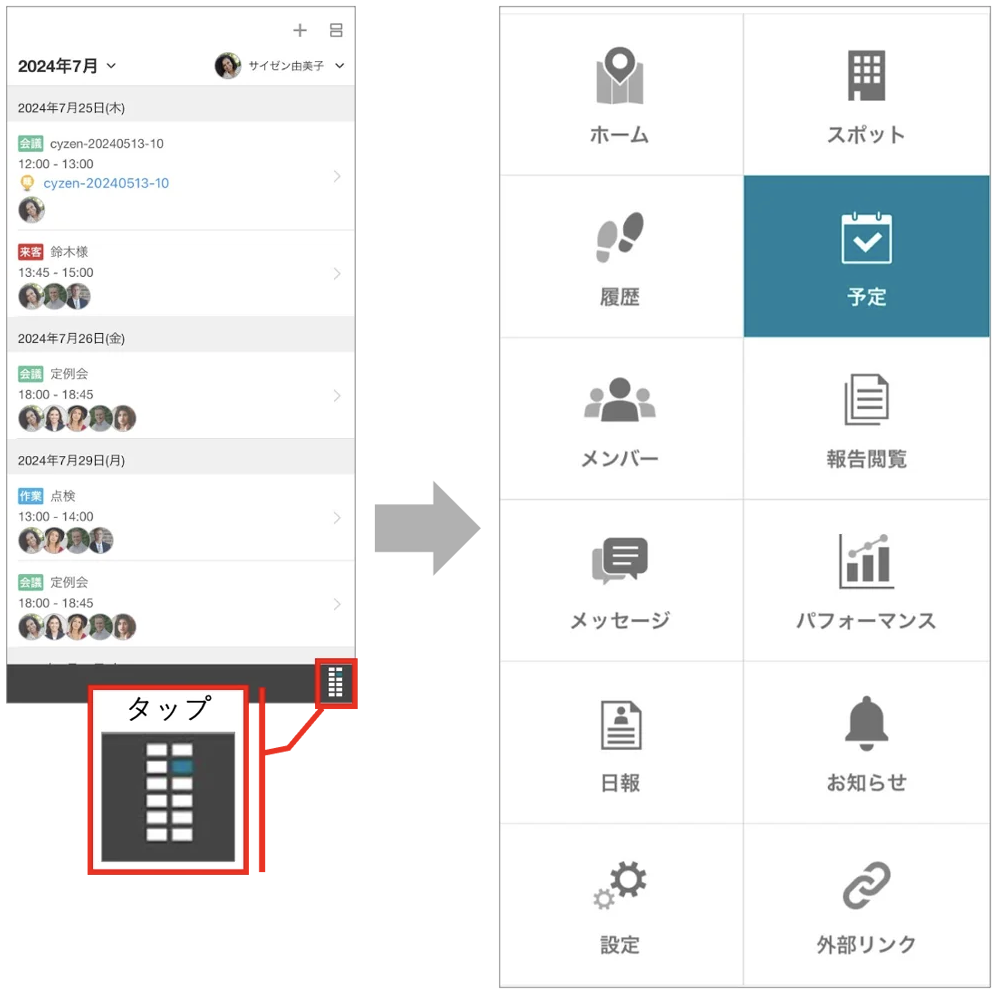Expand the 鈴木様 visitor entry chevron
The image size is (1002, 1000).
[337, 273]
